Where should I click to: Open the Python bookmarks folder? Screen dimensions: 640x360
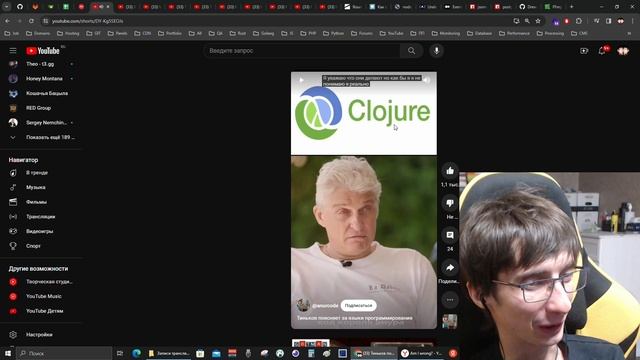click(333, 33)
